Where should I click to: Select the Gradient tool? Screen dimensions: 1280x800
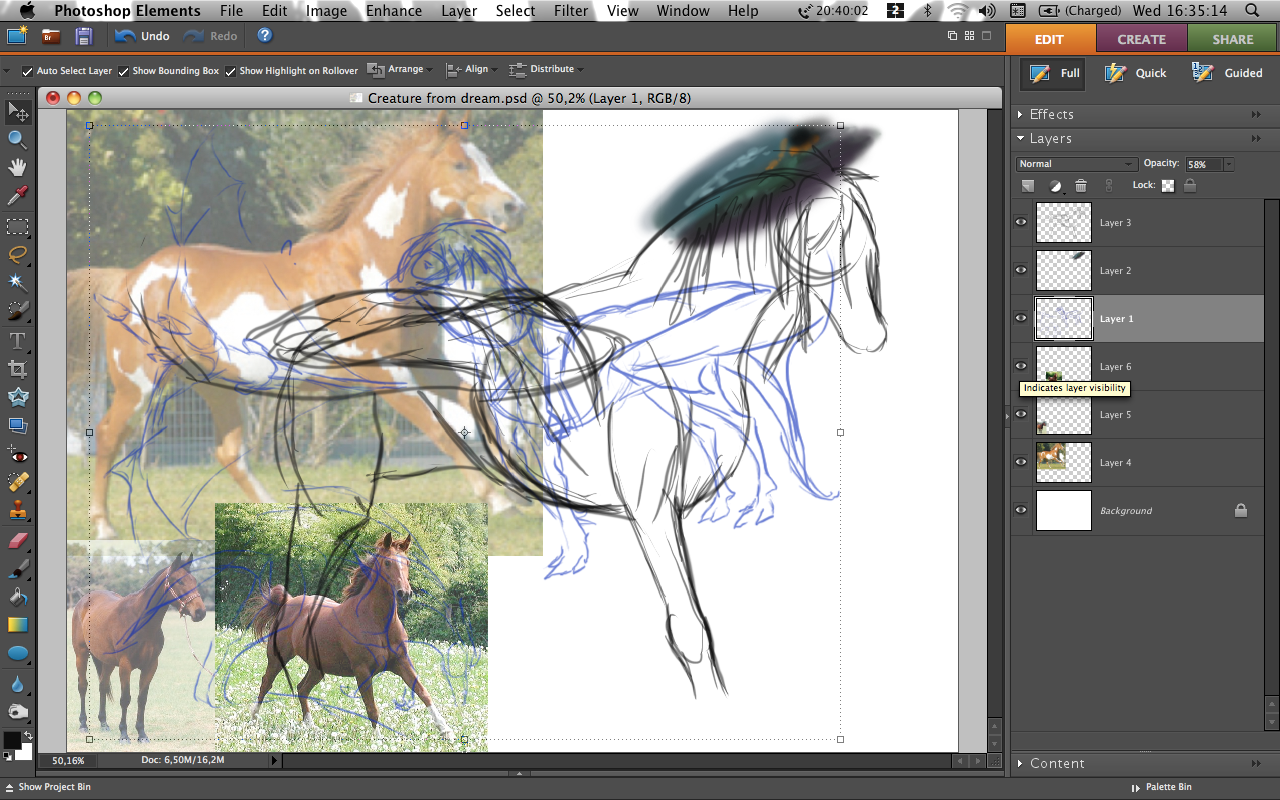(17, 625)
